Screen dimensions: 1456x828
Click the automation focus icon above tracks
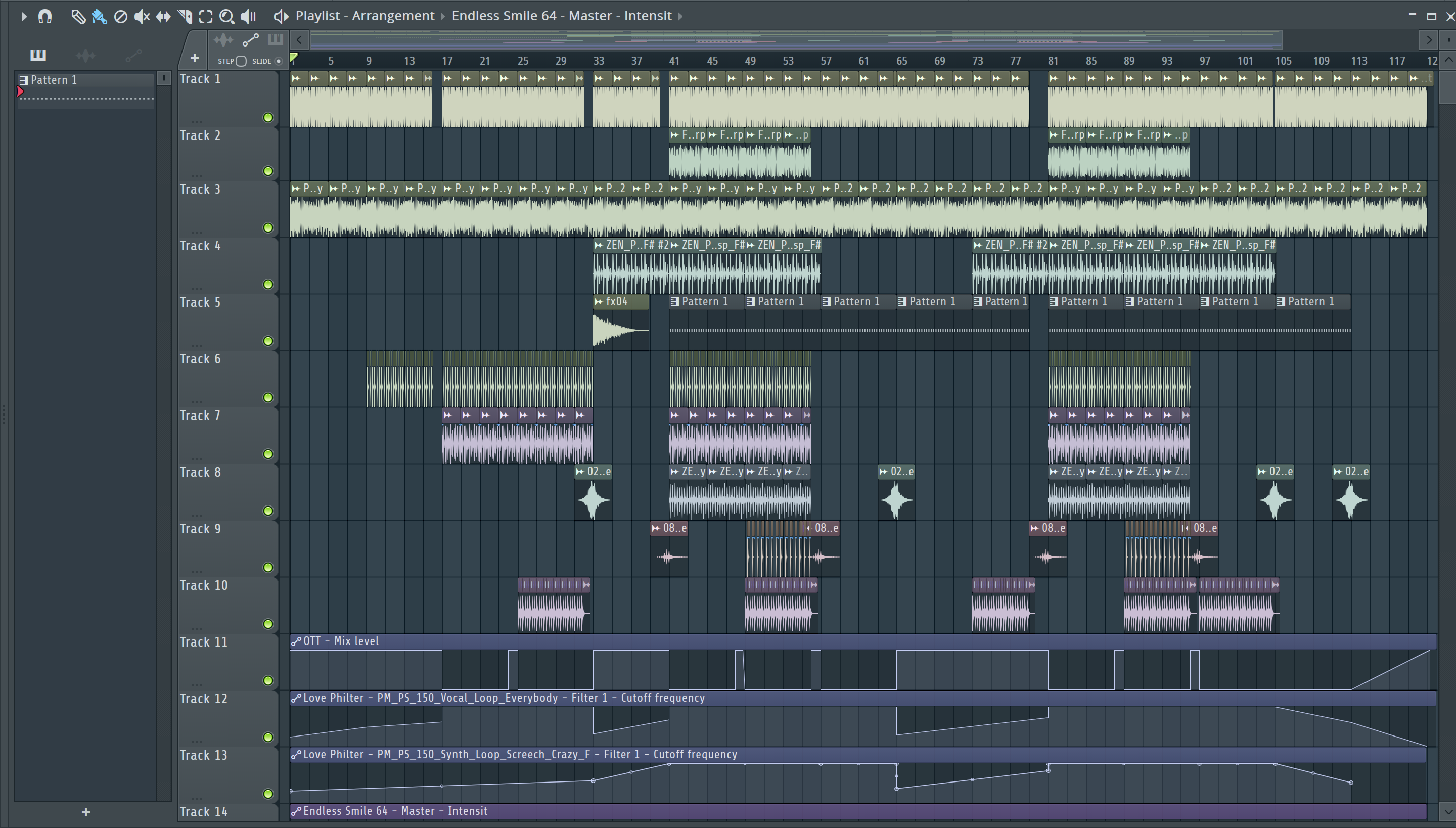[250, 40]
